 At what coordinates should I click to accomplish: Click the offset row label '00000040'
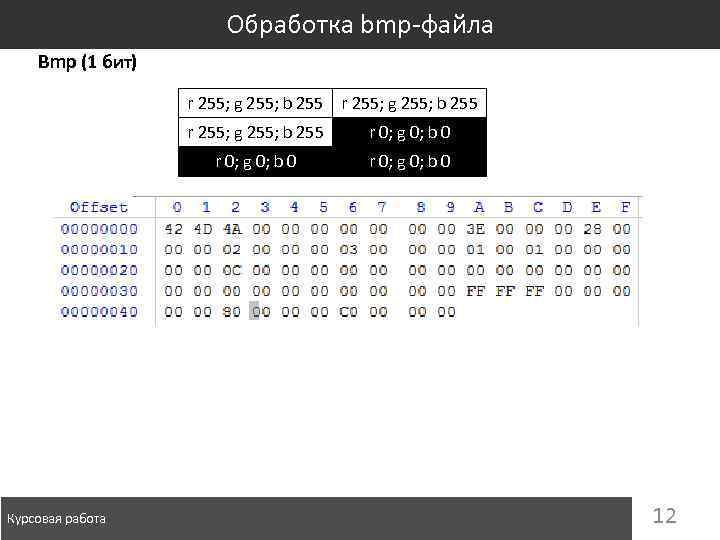click(99, 312)
